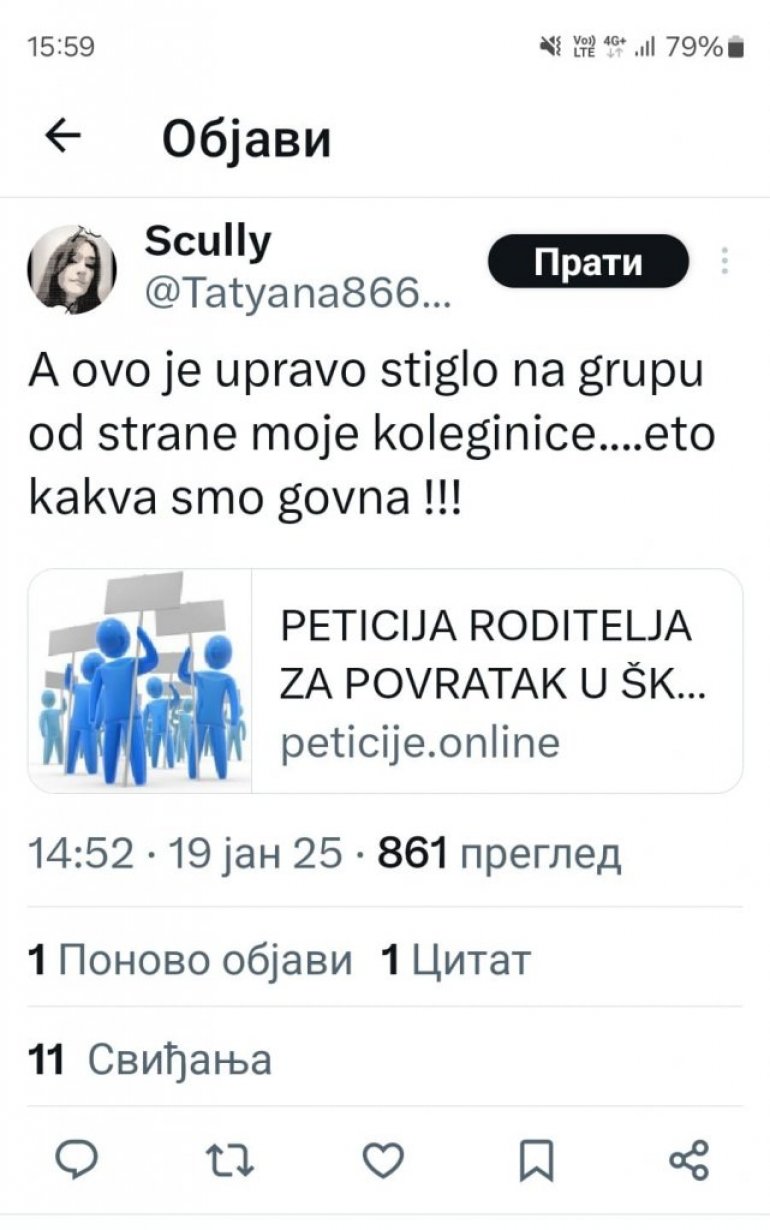Click the Scully display name
This screenshot has height=1230, width=770.
(208, 240)
